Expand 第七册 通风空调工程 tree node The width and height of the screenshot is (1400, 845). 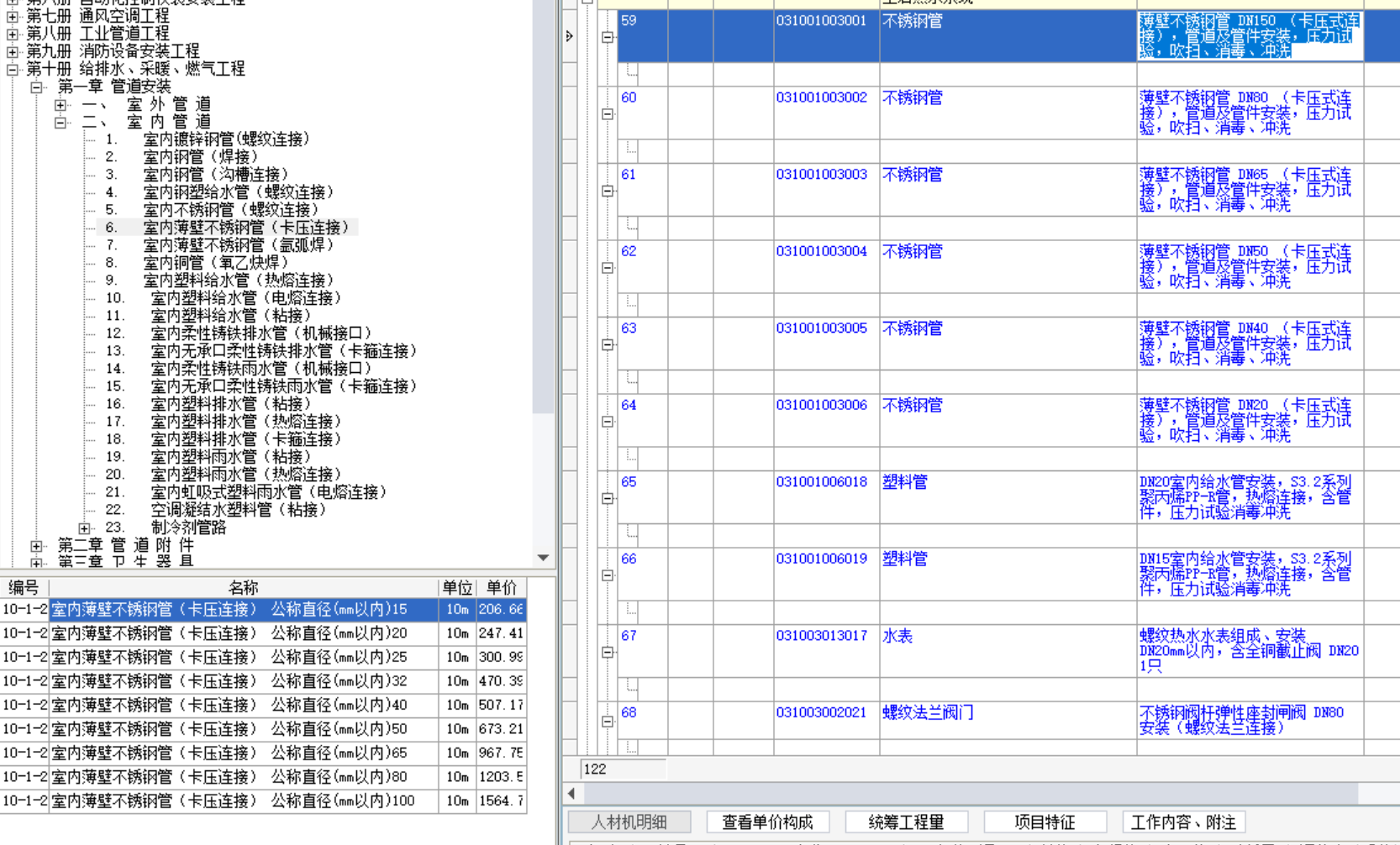tap(13, 17)
